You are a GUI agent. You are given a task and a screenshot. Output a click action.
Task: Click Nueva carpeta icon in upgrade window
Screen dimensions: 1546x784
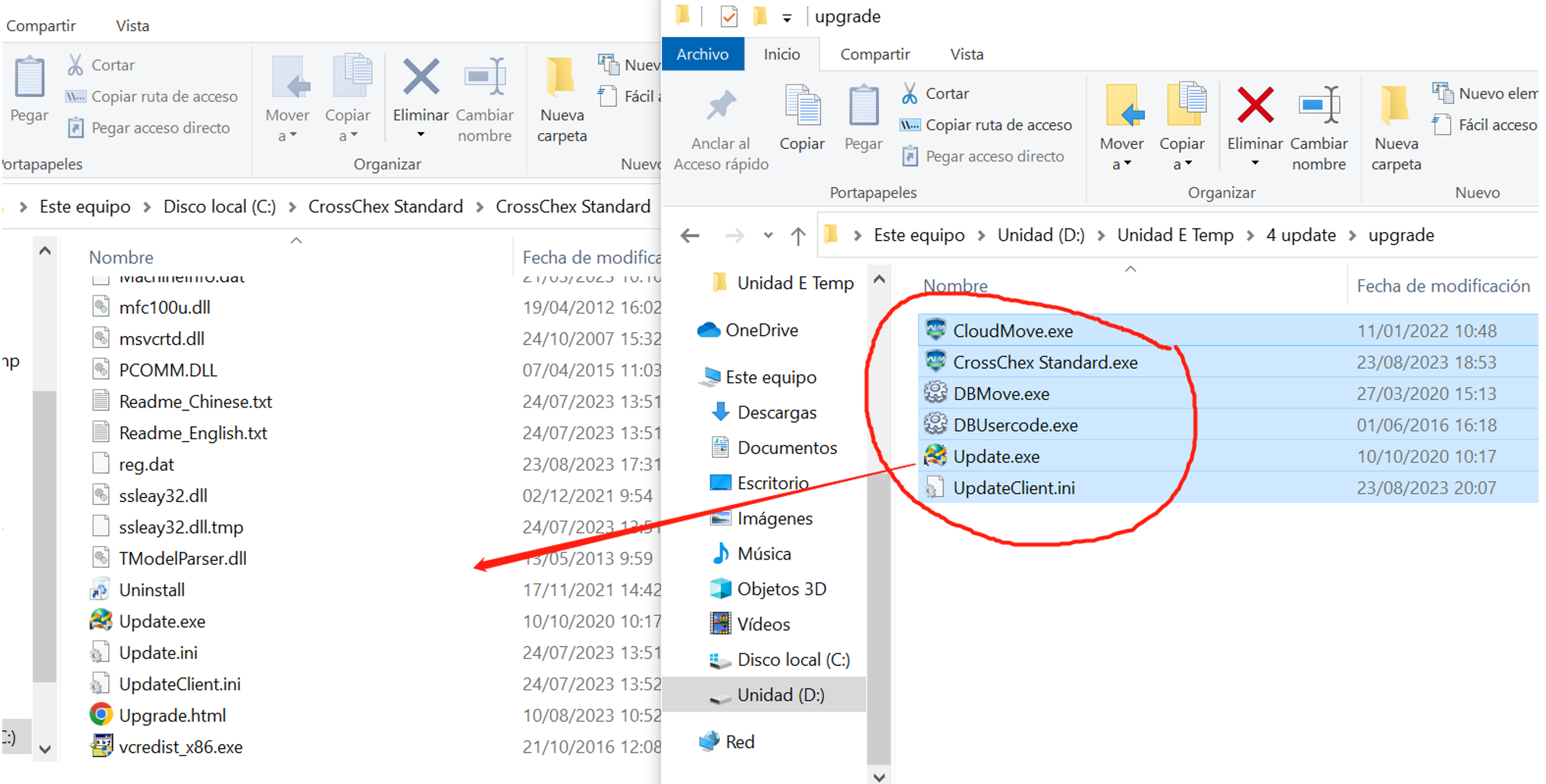click(x=1395, y=106)
